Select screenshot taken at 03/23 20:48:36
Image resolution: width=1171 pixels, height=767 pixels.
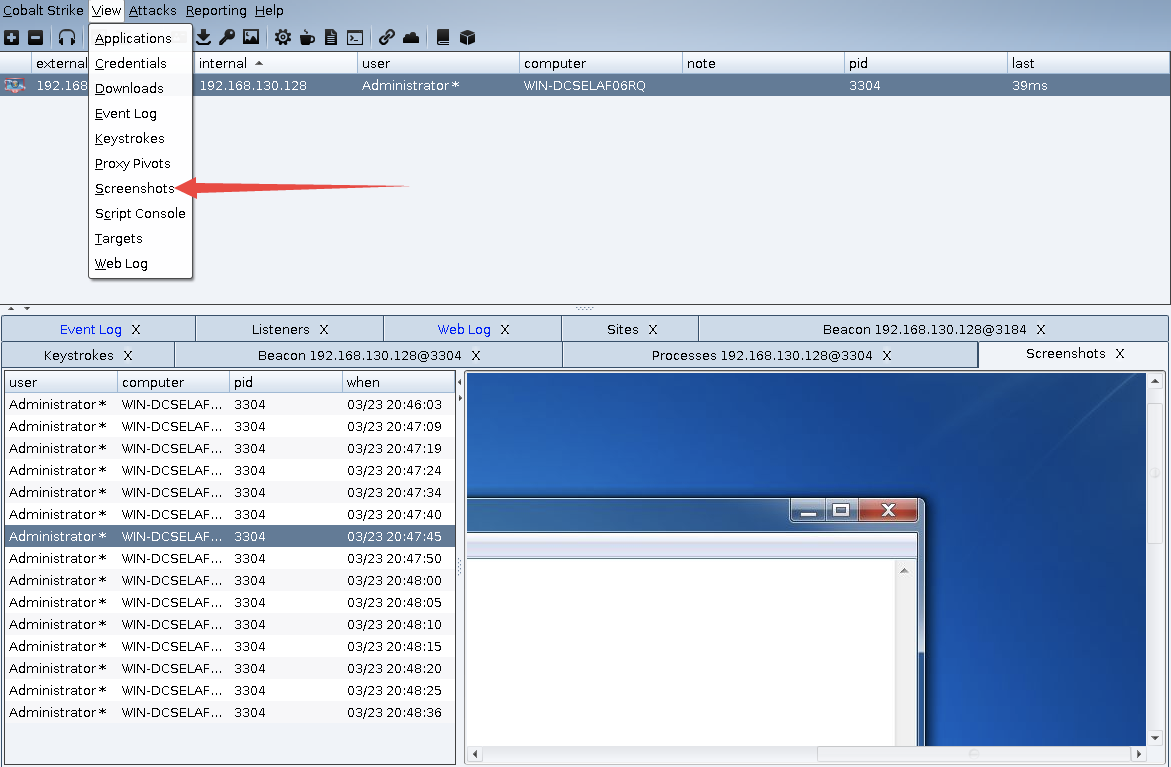(x=230, y=712)
